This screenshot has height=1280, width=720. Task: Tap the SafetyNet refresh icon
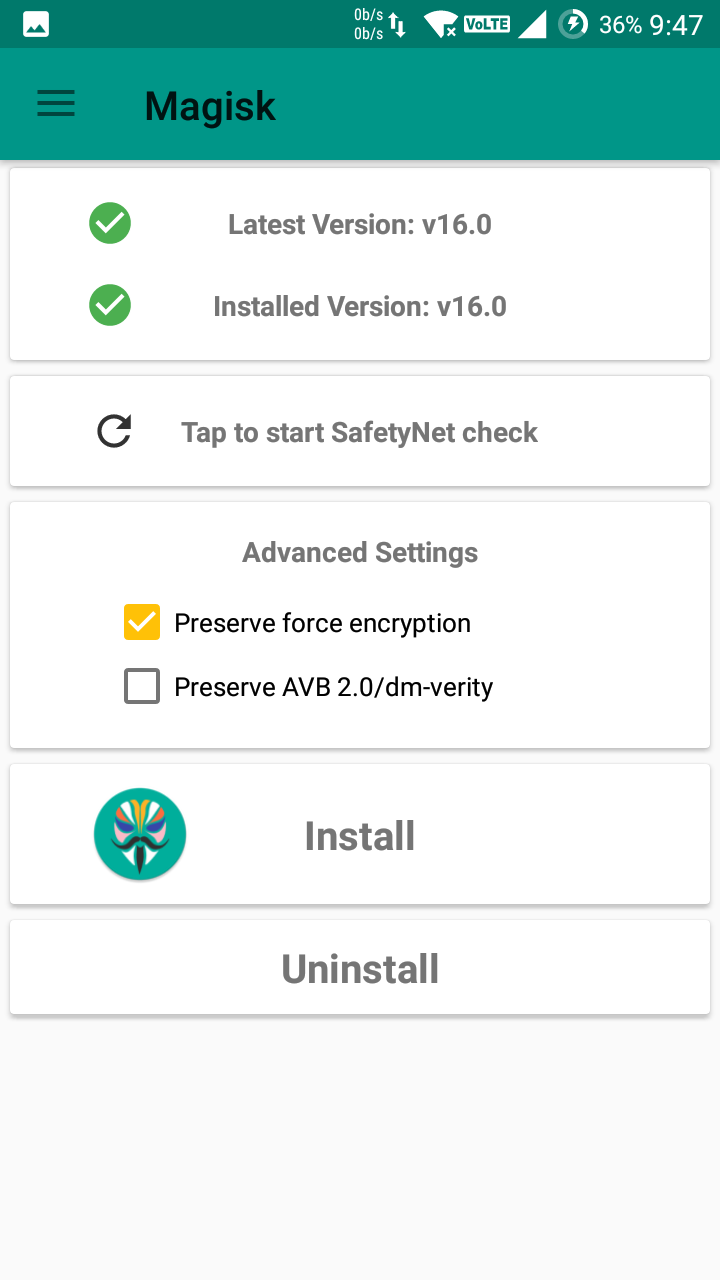pos(114,432)
